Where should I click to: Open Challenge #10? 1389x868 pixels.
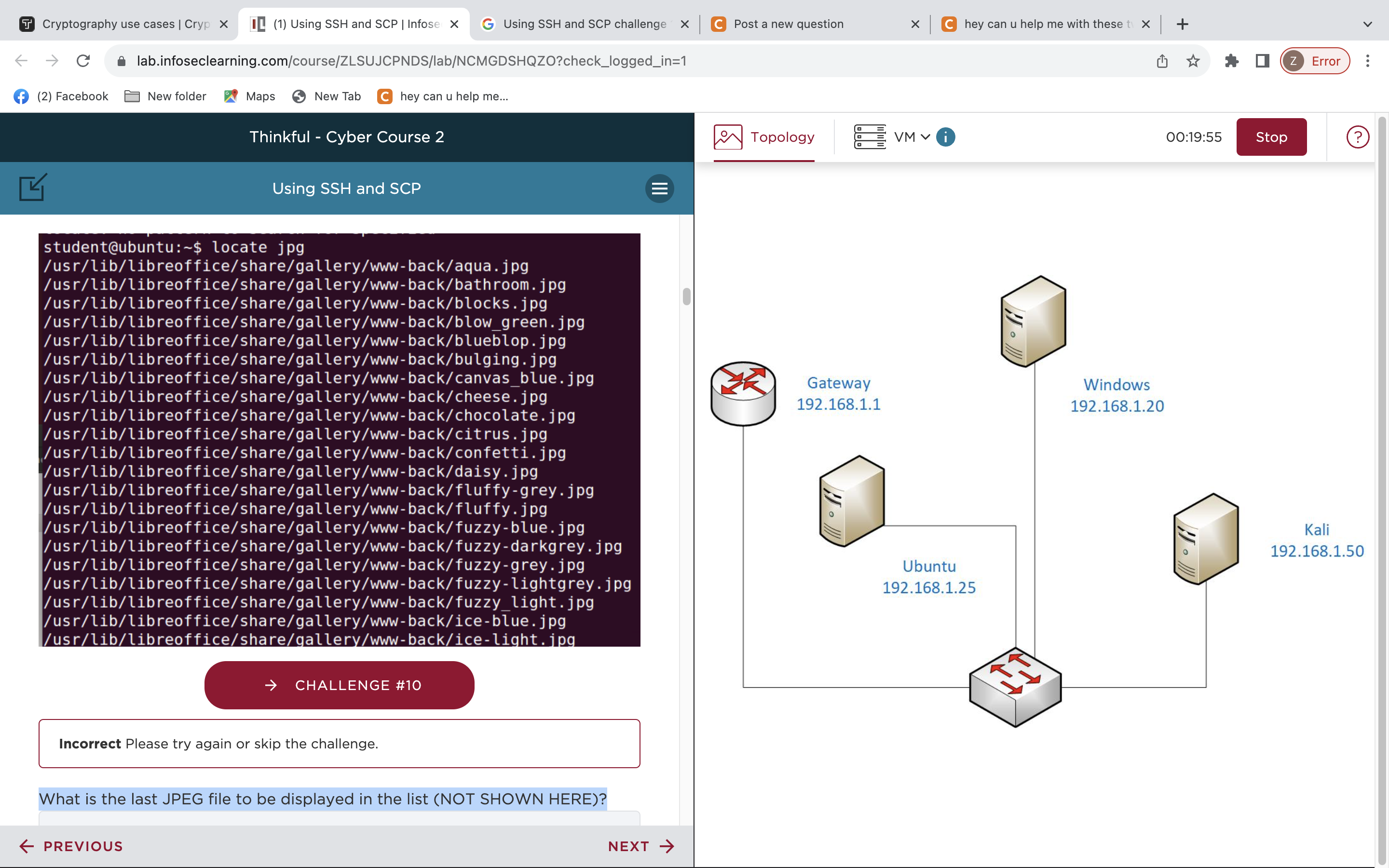pos(339,685)
